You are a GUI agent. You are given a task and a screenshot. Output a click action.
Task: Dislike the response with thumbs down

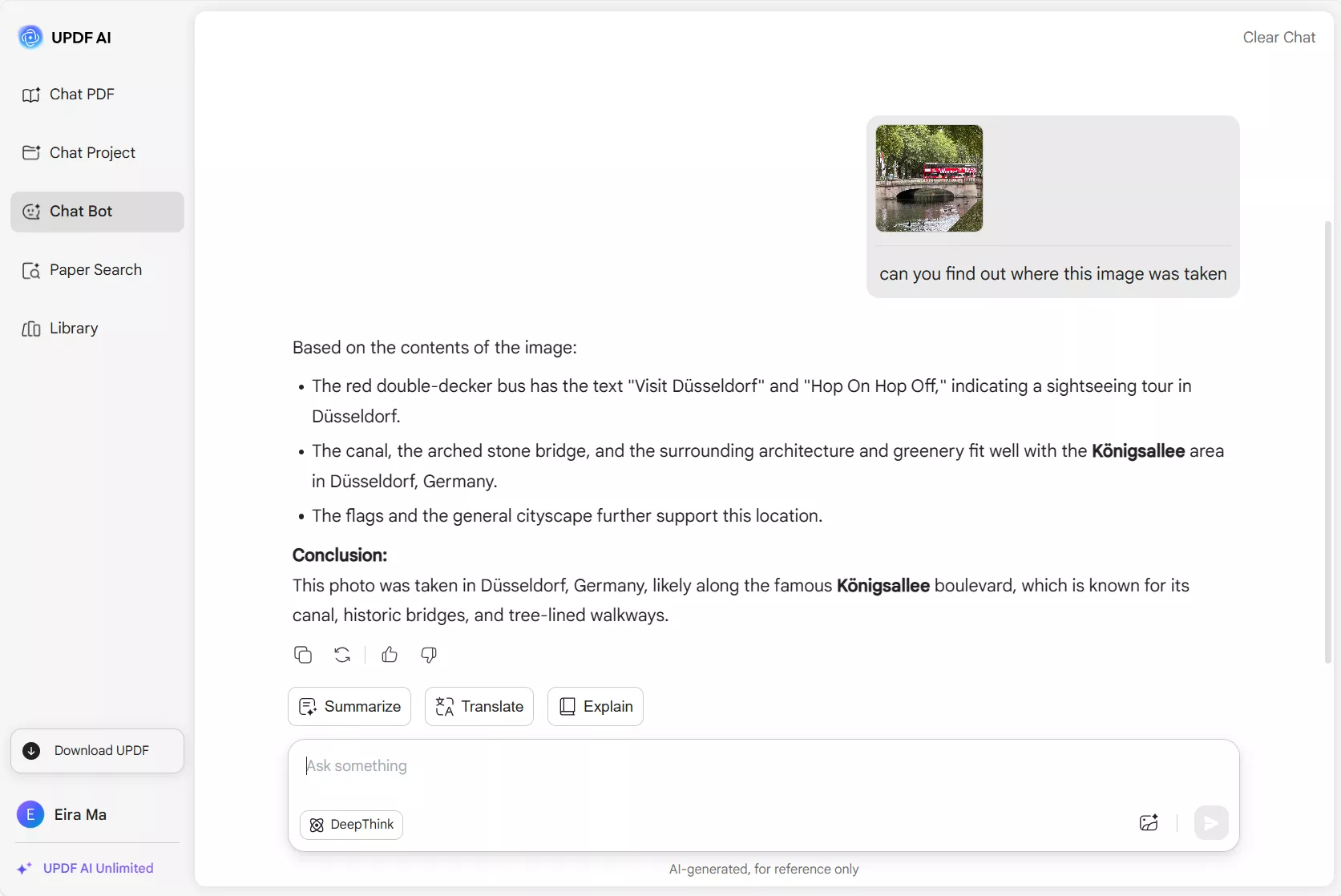point(429,655)
